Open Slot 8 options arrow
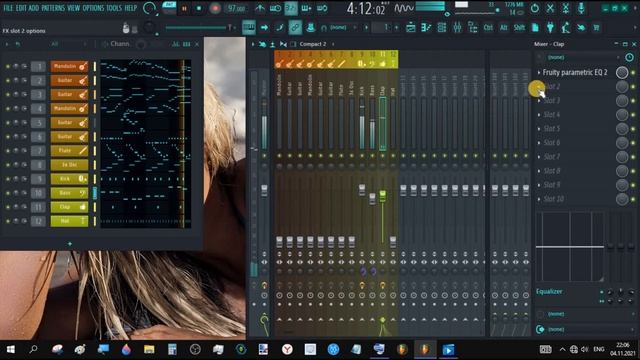This screenshot has width=640, height=360. point(539,171)
